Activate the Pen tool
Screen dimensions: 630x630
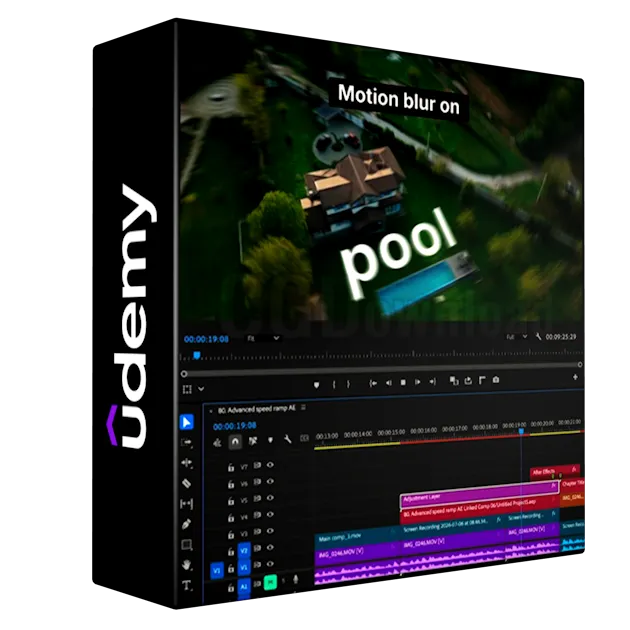tap(186, 524)
